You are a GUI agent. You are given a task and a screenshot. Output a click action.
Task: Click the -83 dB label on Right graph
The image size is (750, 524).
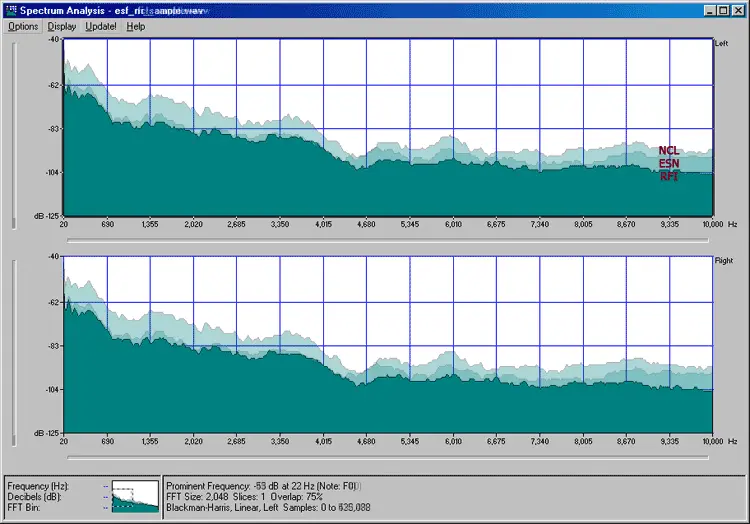(54, 346)
